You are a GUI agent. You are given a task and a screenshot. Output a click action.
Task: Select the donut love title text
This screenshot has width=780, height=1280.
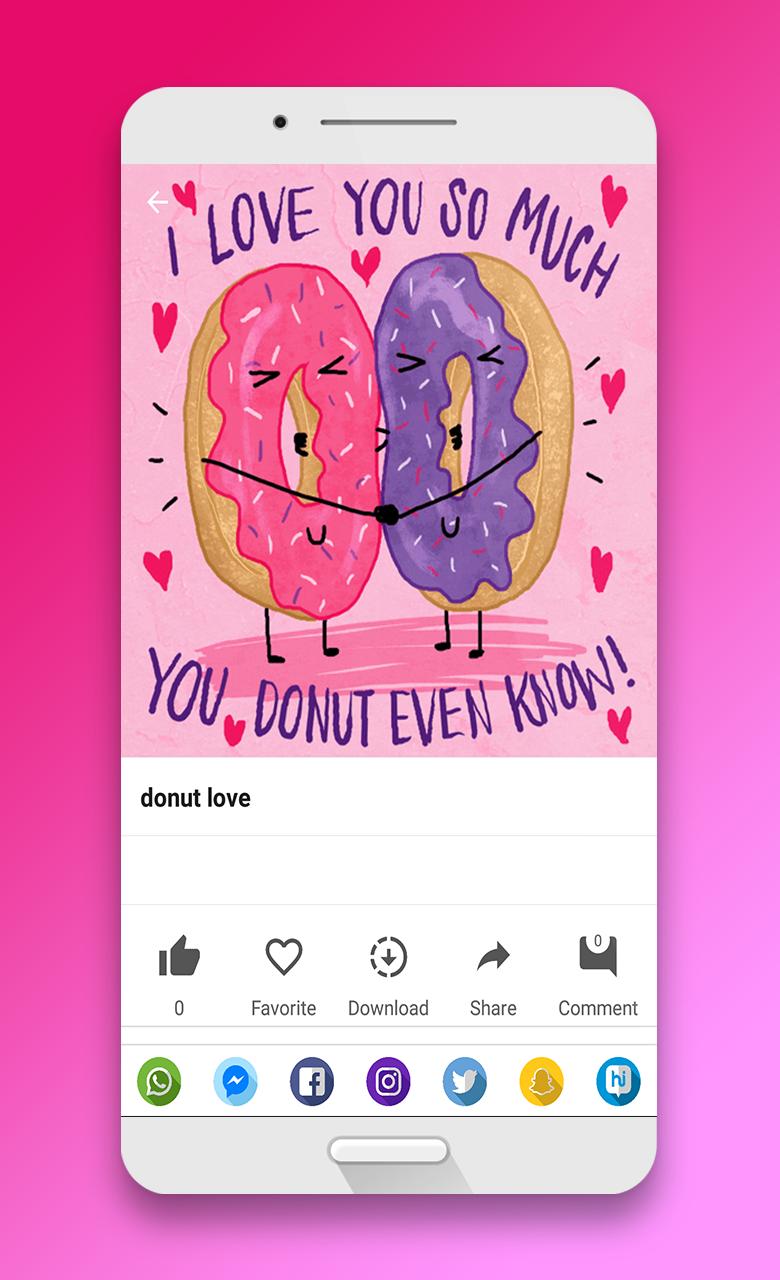pyautogui.click(x=195, y=798)
